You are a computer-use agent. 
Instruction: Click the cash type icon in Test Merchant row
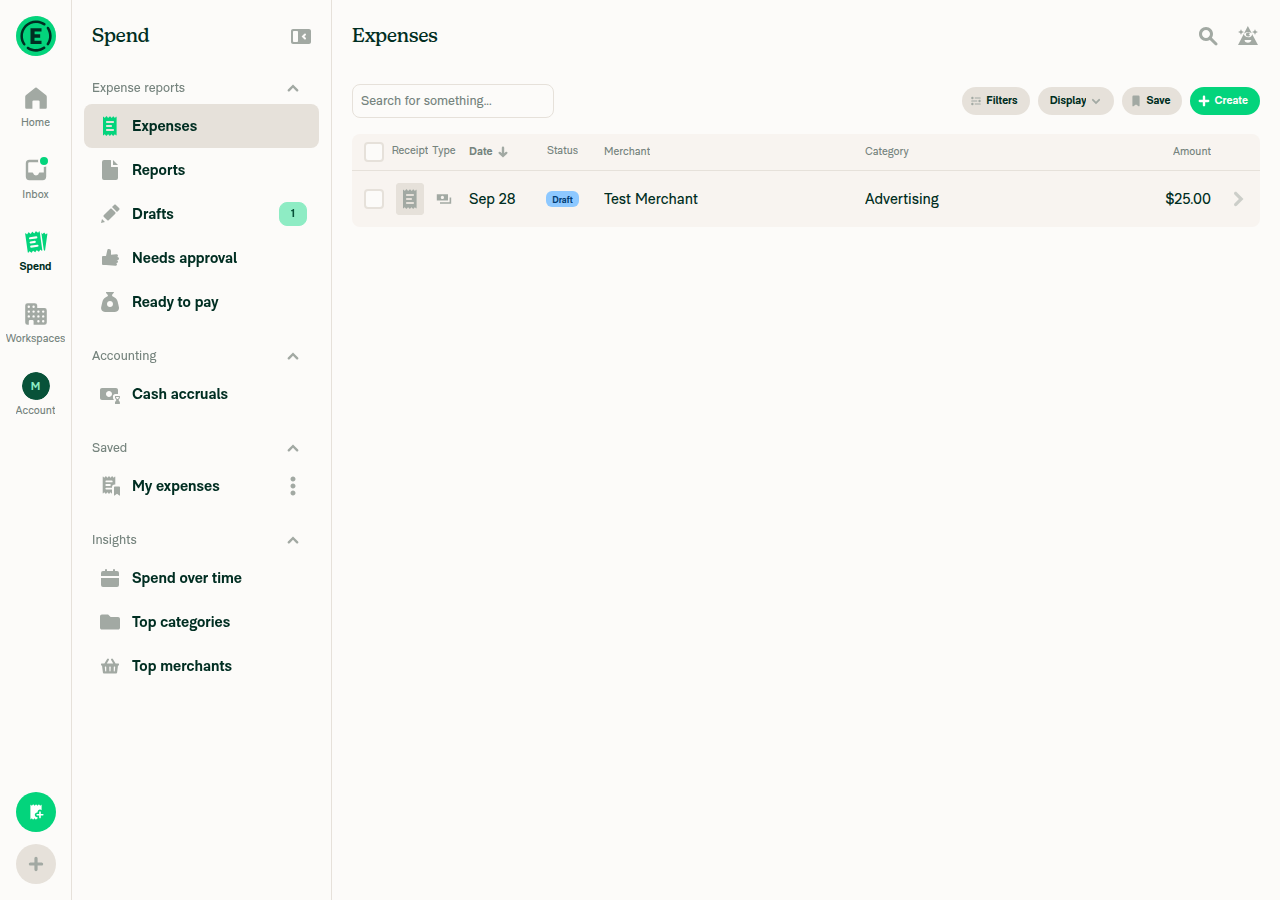pos(444,199)
